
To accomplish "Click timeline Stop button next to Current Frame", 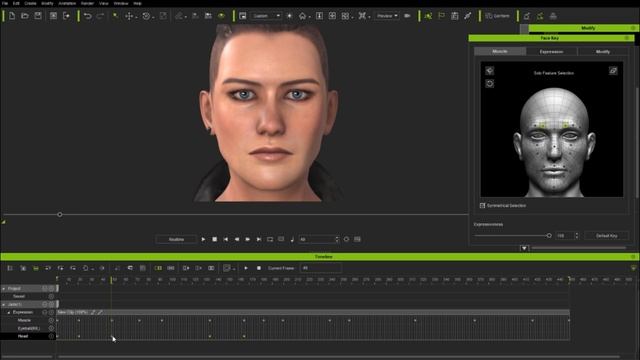I will coord(259,268).
